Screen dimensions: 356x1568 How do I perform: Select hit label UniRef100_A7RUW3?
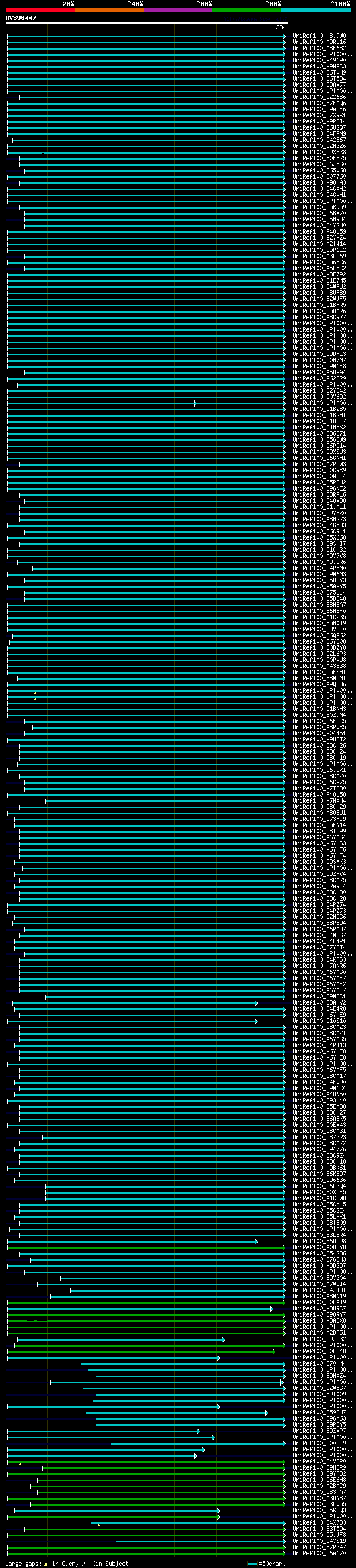(319, 464)
